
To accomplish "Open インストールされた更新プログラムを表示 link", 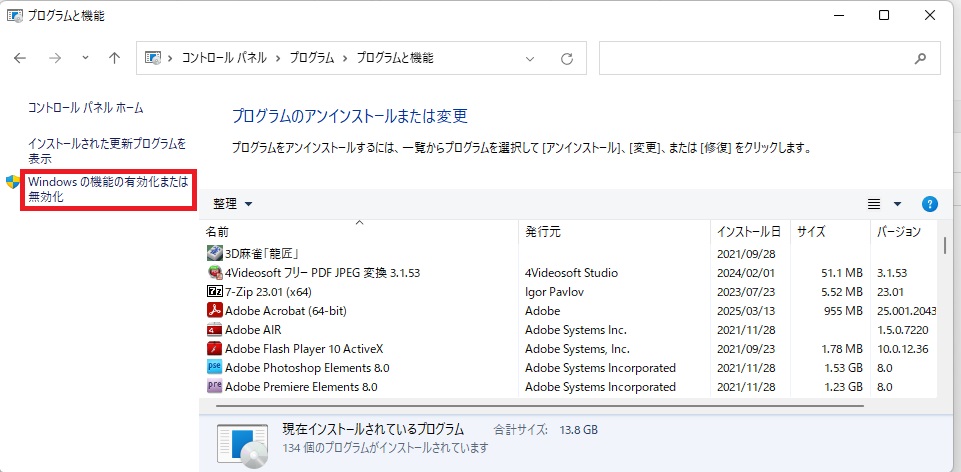I will point(107,151).
